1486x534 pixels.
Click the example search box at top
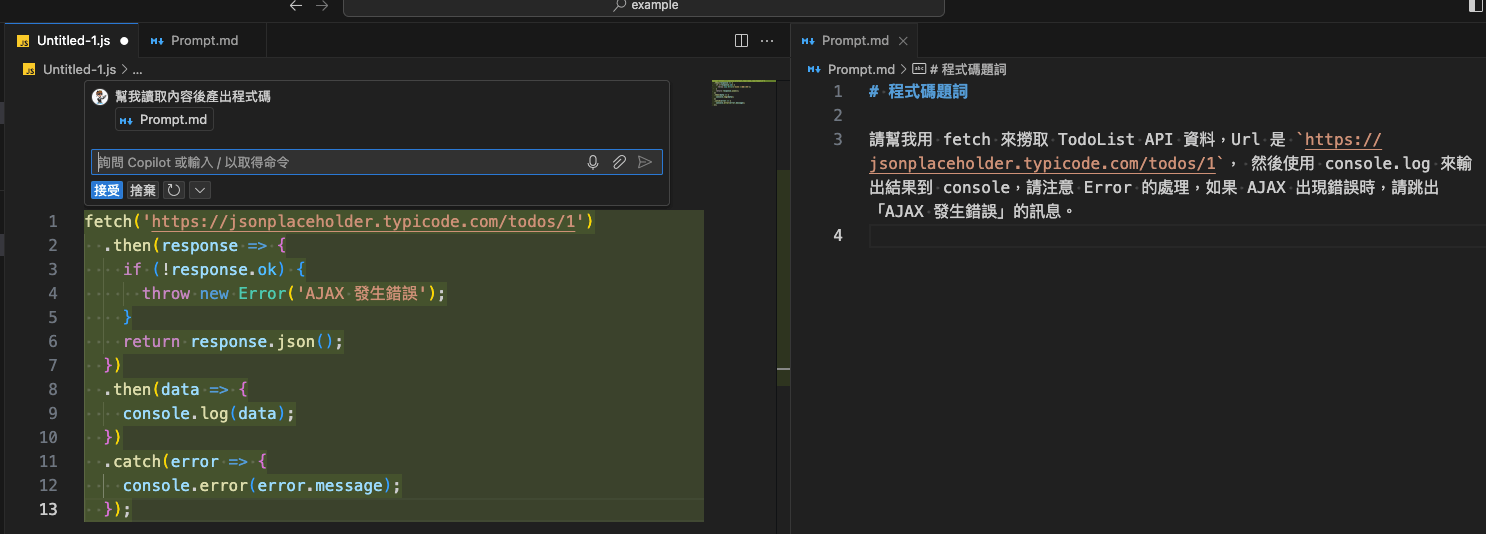pyautogui.click(x=643, y=6)
